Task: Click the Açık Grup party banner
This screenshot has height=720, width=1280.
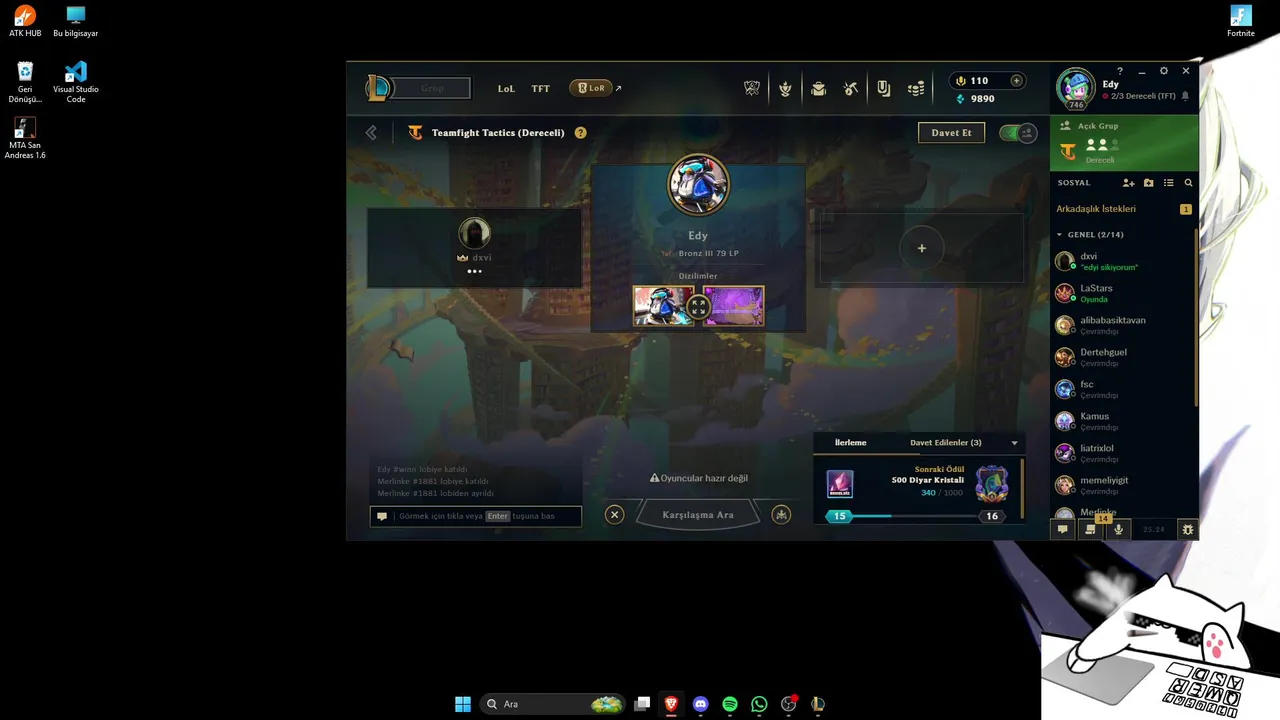Action: (1124, 143)
